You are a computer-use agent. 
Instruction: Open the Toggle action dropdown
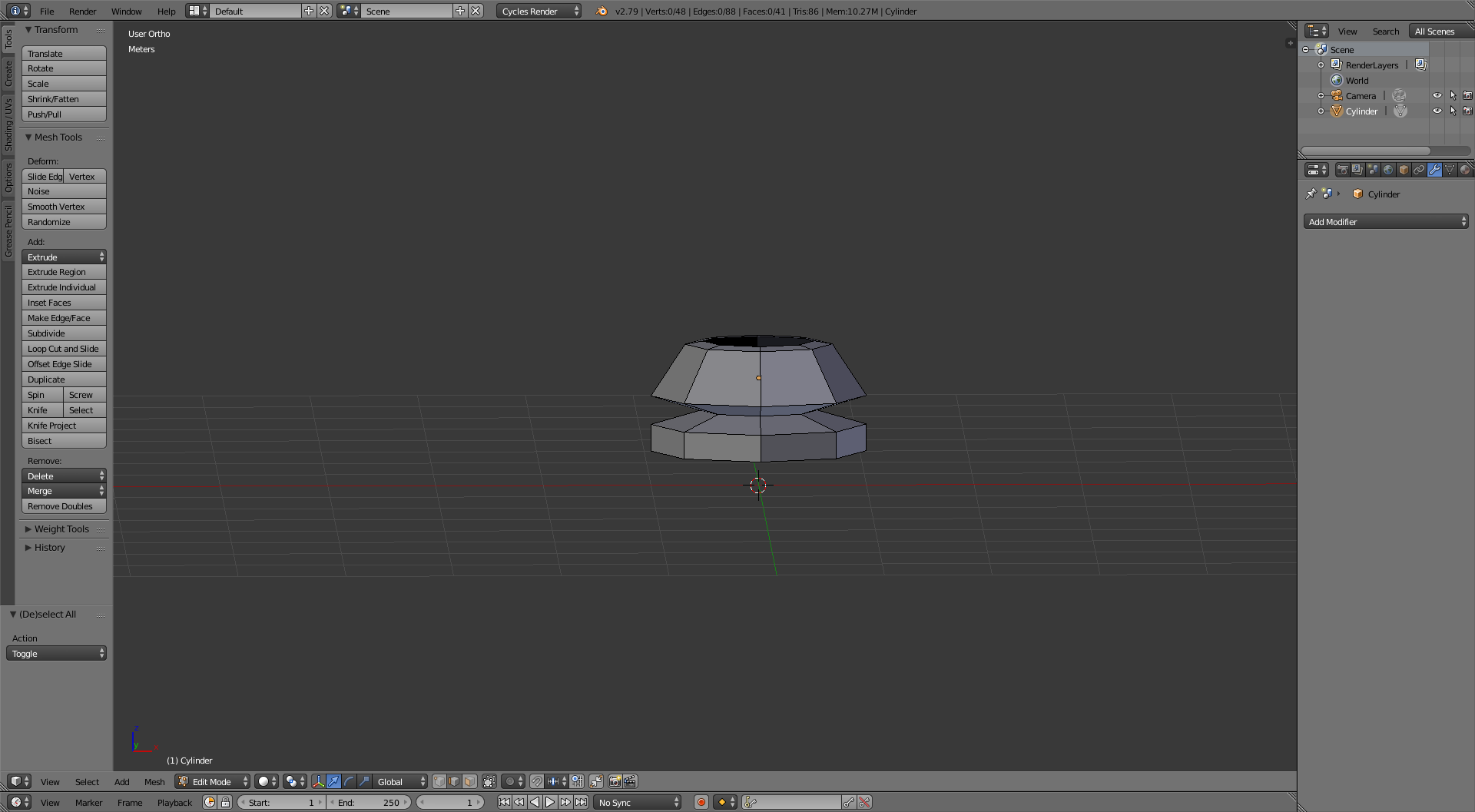coord(56,654)
